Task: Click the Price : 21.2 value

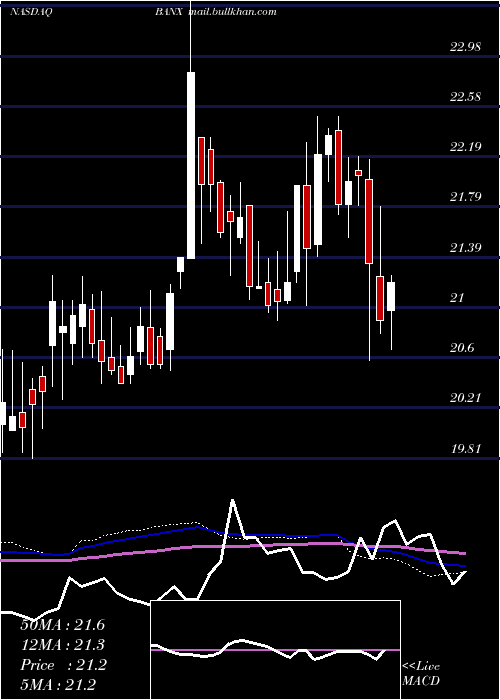Action: (x=63, y=665)
